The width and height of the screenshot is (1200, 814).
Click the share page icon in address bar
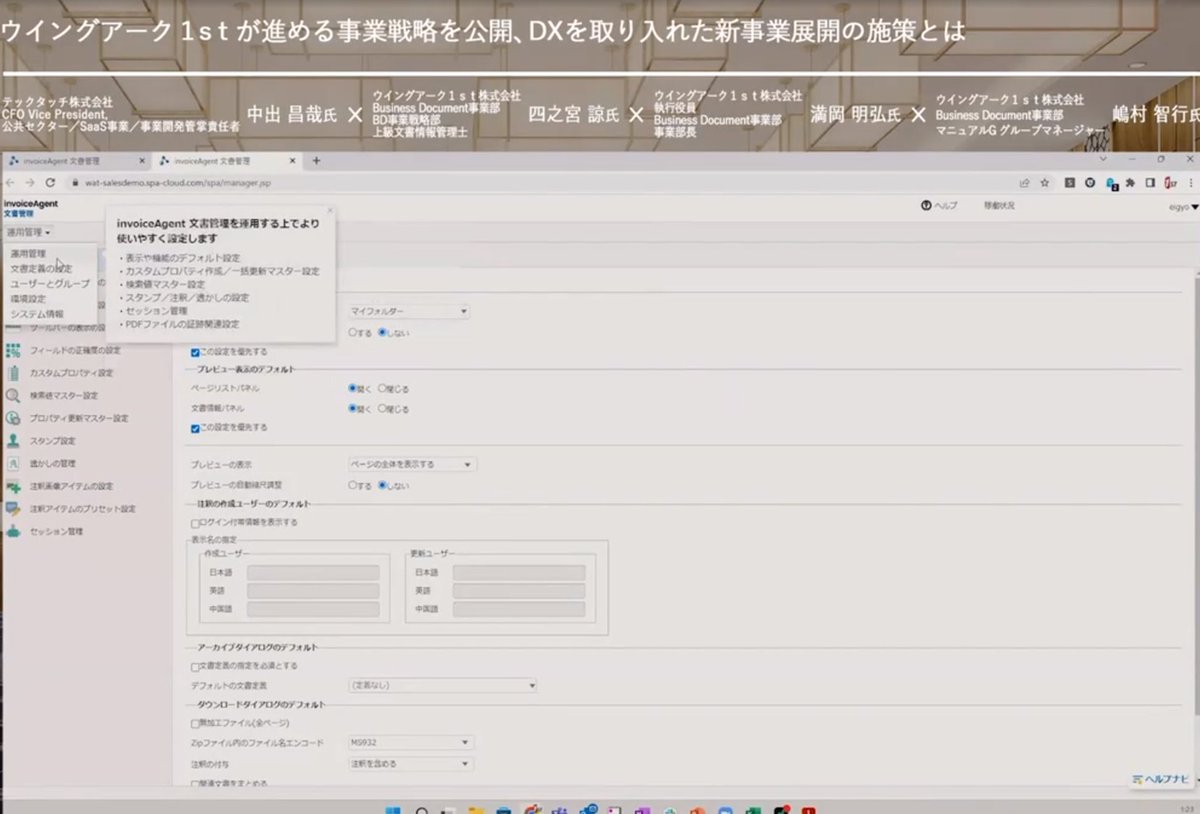(1025, 183)
